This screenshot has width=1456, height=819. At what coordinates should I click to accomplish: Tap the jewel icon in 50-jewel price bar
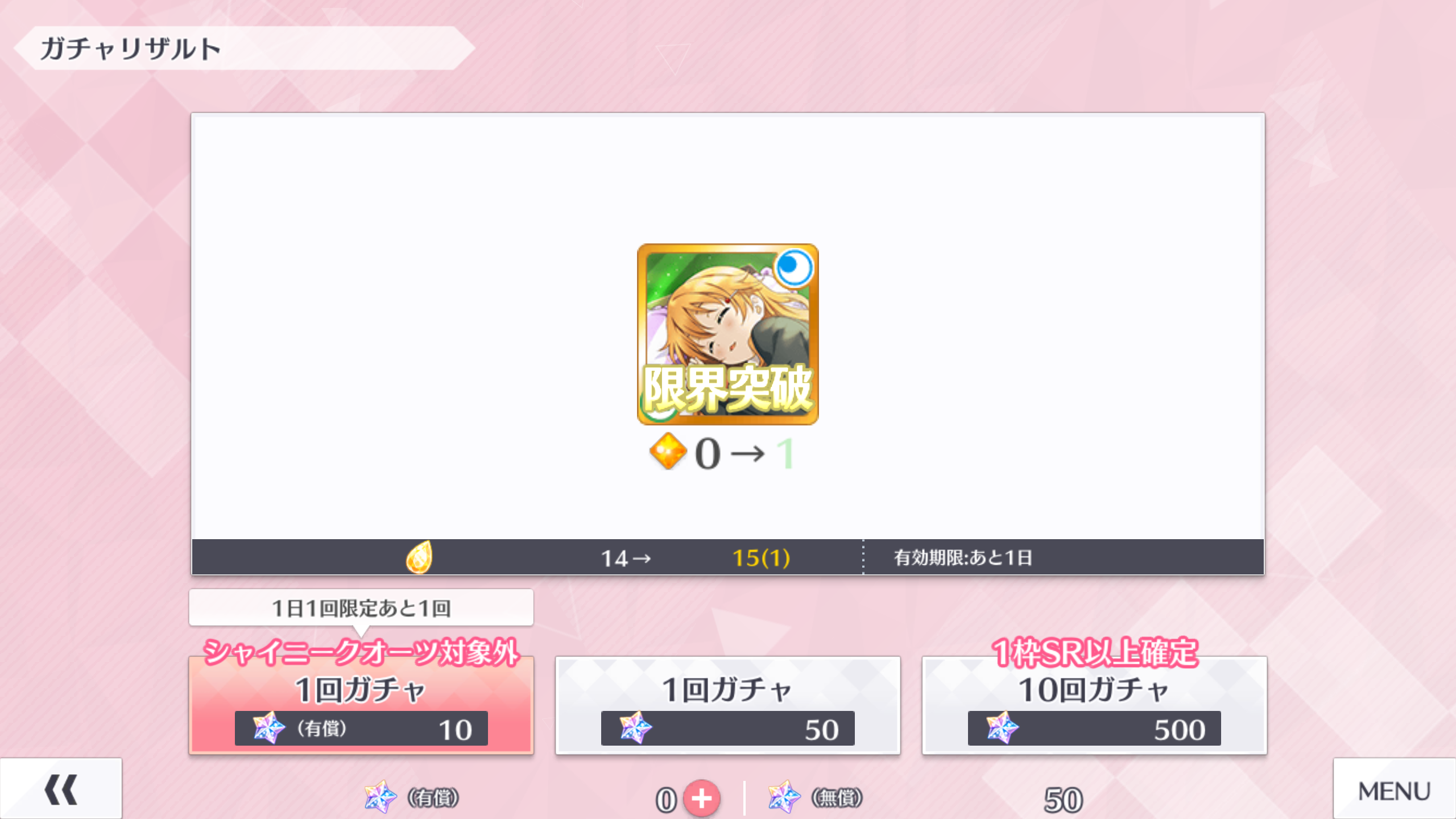pos(635,727)
